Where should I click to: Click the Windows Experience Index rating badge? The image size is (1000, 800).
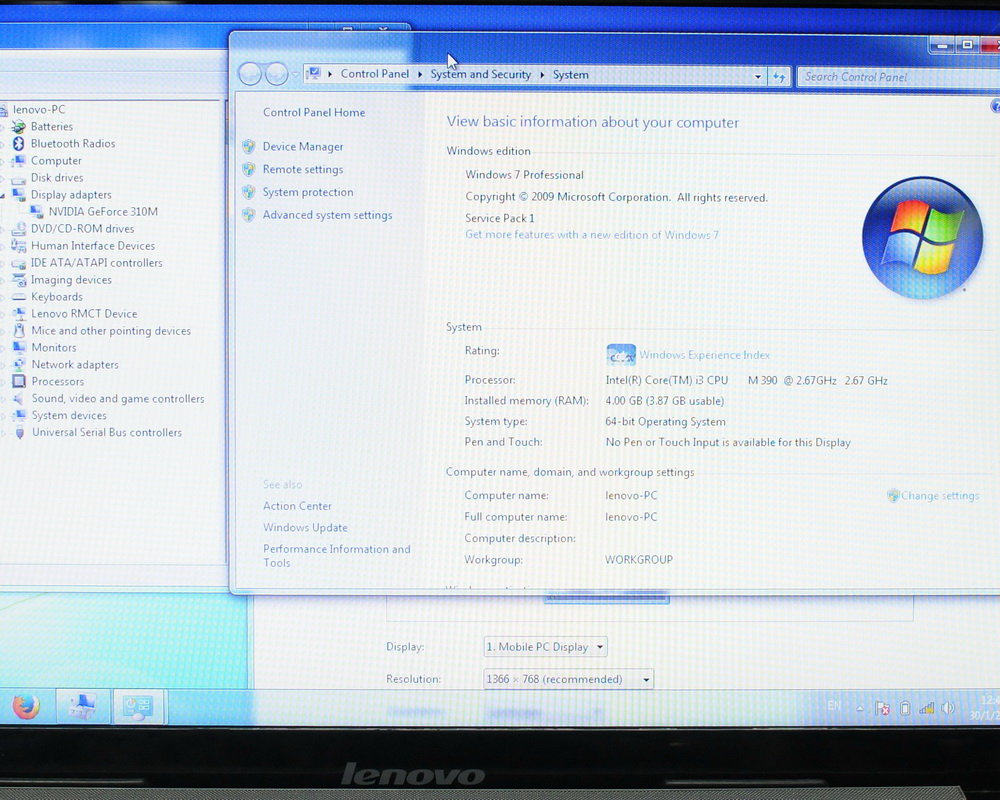621,354
